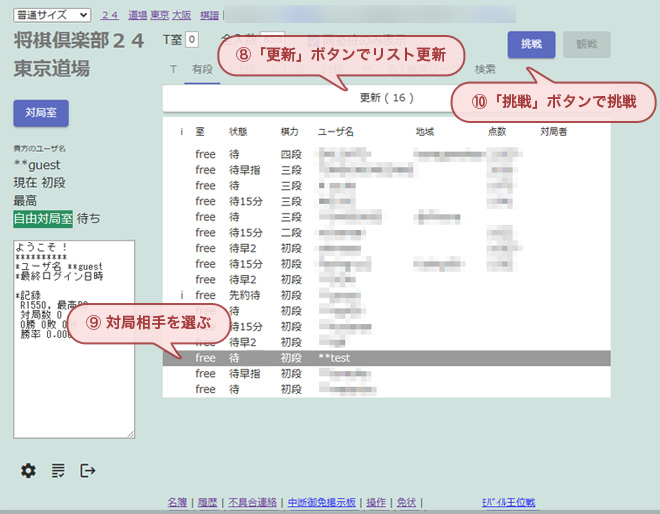Select the 先約待 初段 player row

386,295
